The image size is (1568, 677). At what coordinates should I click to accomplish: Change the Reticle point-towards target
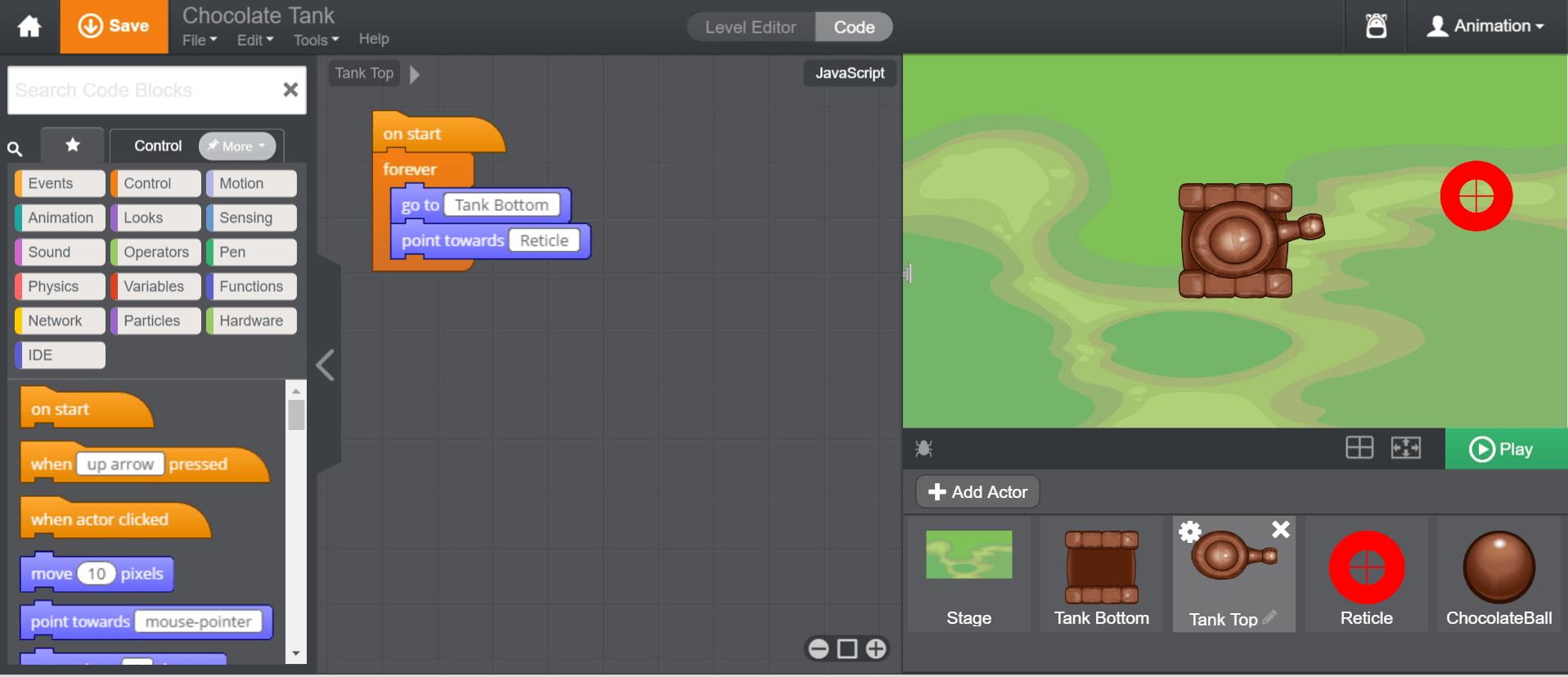pyautogui.click(x=544, y=240)
